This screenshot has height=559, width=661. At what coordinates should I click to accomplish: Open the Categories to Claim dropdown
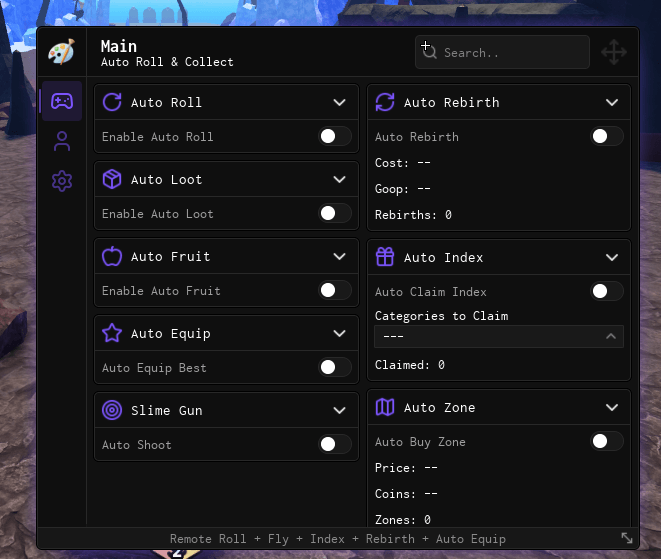[499, 336]
